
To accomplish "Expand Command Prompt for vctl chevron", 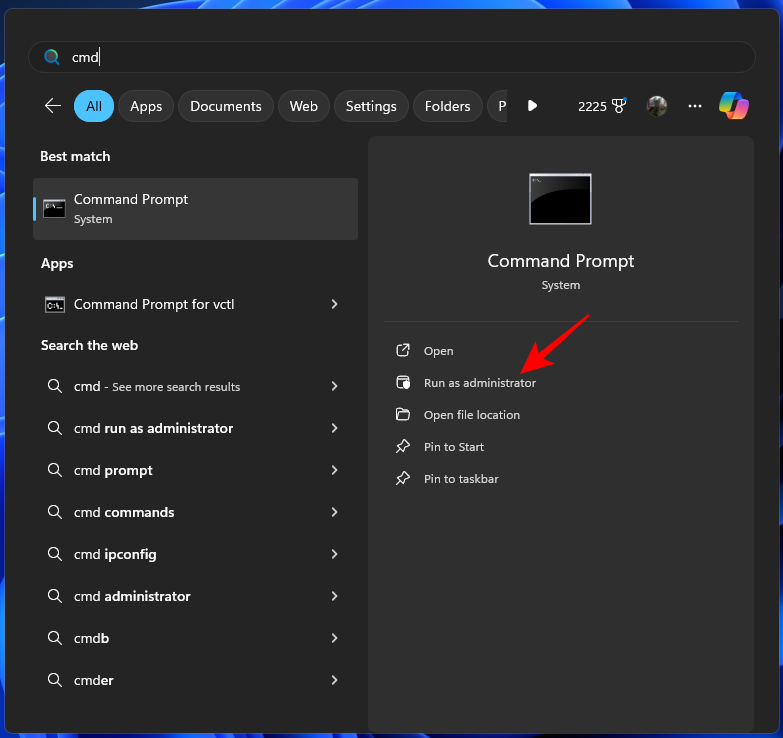I will click(335, 304).
